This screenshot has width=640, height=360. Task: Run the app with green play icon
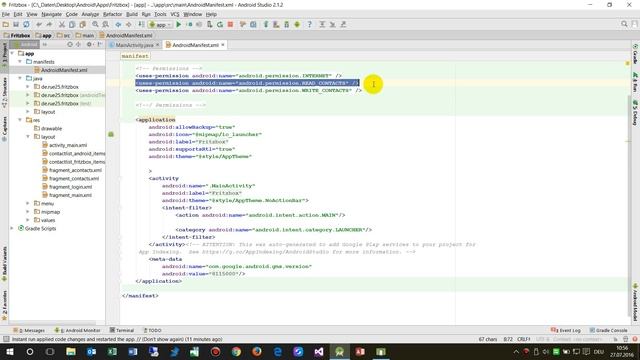click(x=178, y=24)
